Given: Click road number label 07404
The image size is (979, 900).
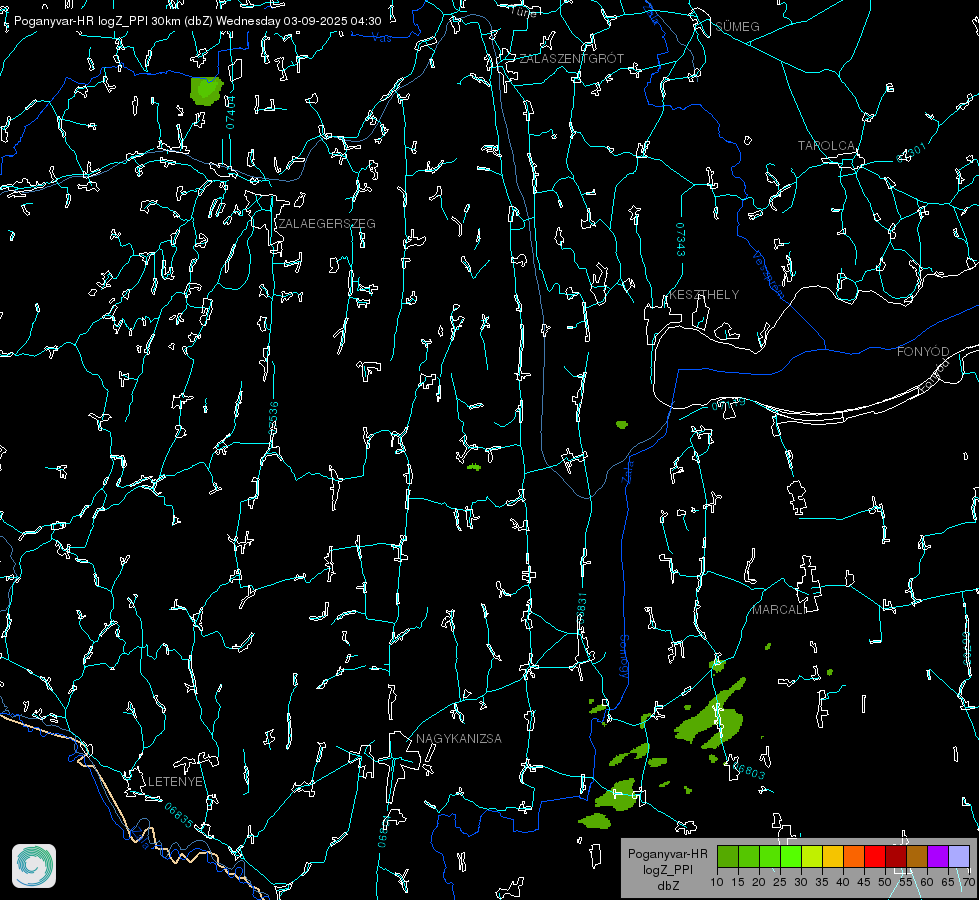Looking at the screenshot, I should click(230, 112).
